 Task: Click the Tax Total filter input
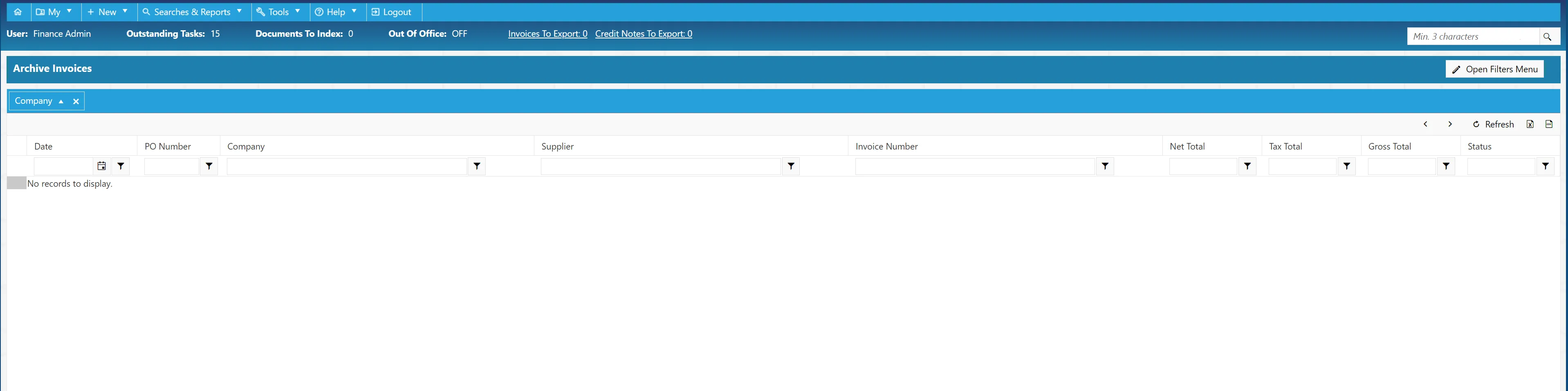(1303, 166)
